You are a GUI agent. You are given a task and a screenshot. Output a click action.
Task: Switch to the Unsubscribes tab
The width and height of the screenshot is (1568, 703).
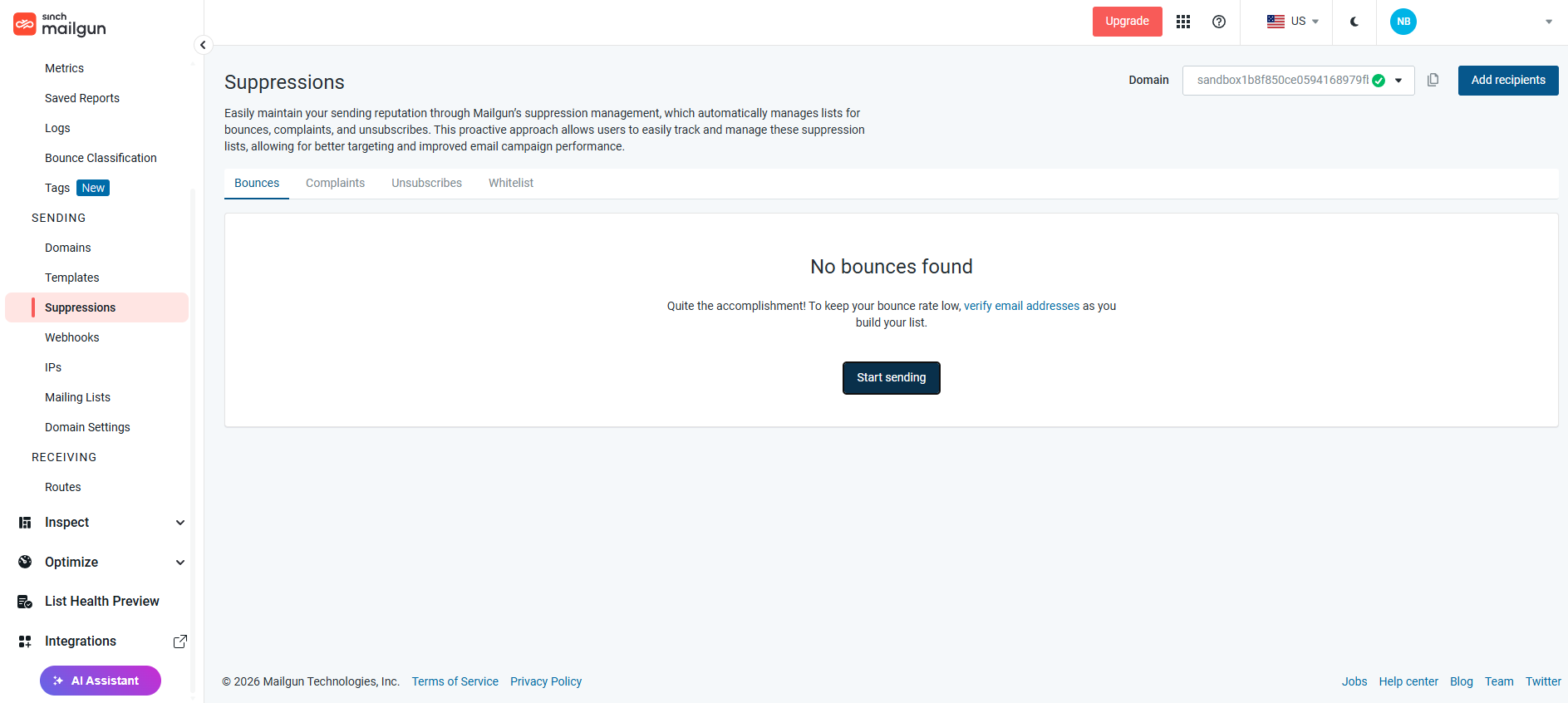[426, 183]
